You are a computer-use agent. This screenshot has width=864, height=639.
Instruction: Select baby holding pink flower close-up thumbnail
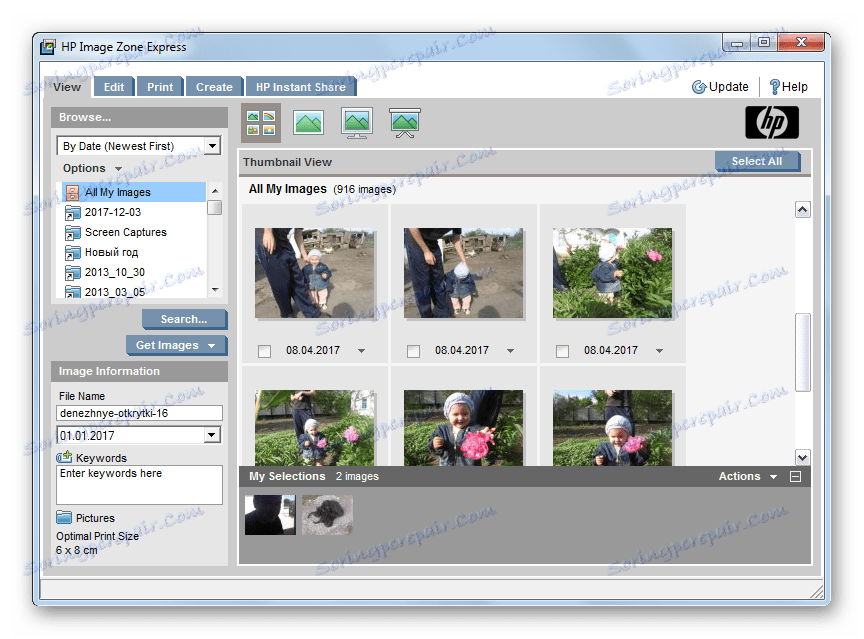463,428
